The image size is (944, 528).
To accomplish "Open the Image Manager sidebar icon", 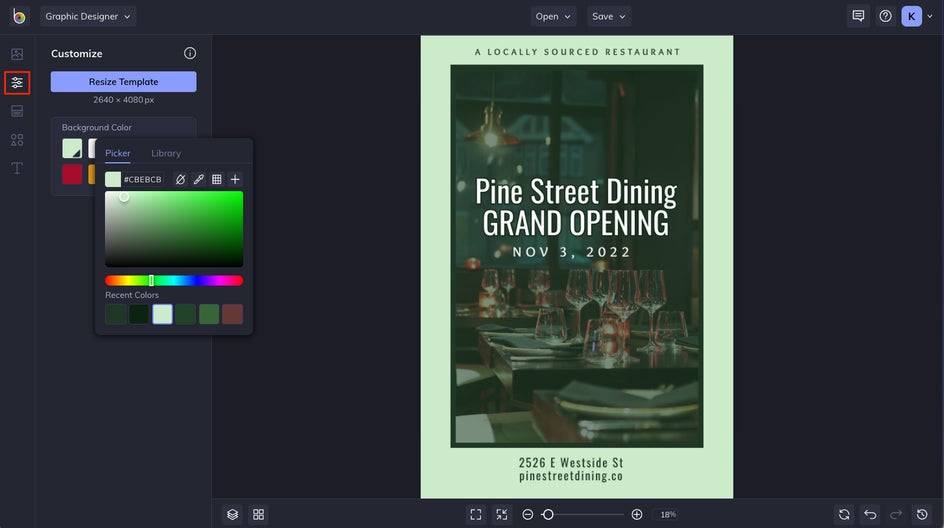I will [17, 54].
